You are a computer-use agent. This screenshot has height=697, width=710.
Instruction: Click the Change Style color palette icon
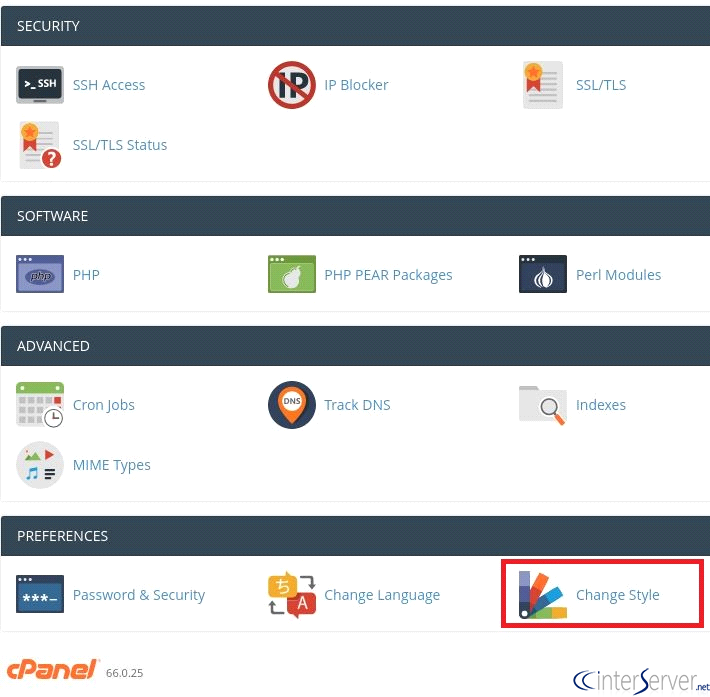point(542,595)
